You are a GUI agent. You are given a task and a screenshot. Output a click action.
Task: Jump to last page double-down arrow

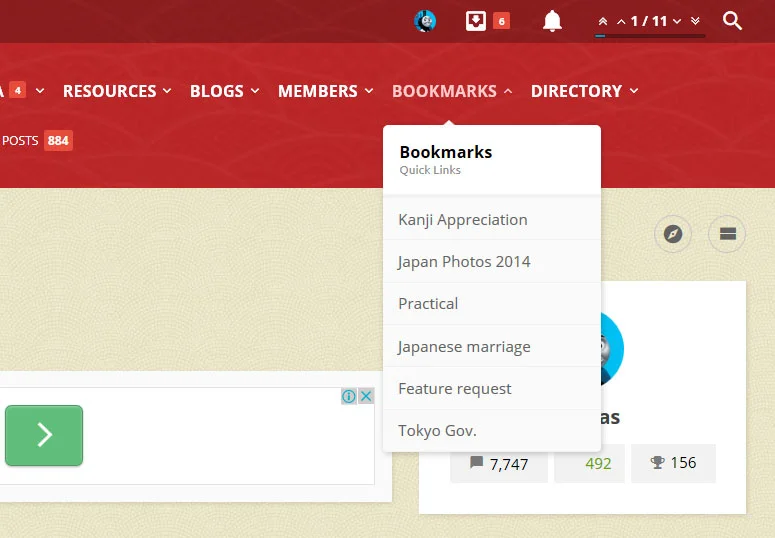click(x=695, y=21)
